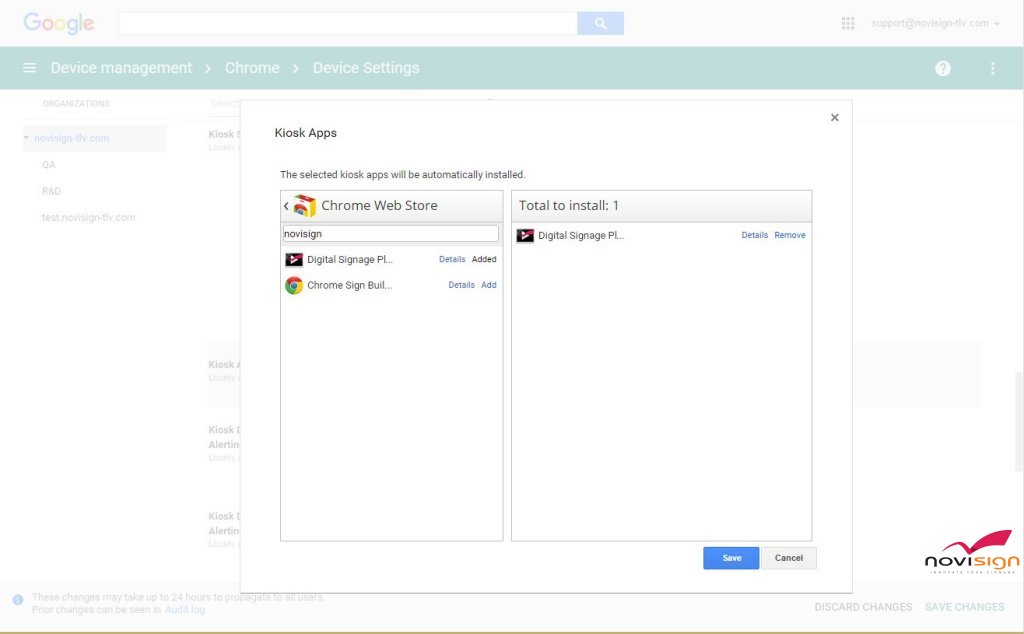Click the Digital Signage Pl... search result name

tap(350, 259)
